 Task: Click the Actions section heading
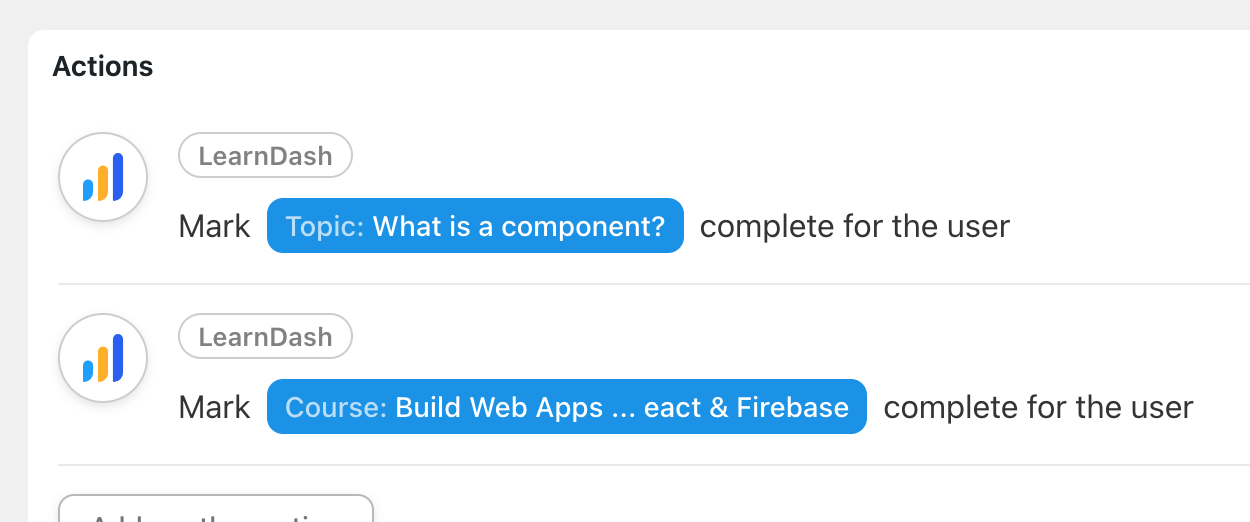coord(103,67)
